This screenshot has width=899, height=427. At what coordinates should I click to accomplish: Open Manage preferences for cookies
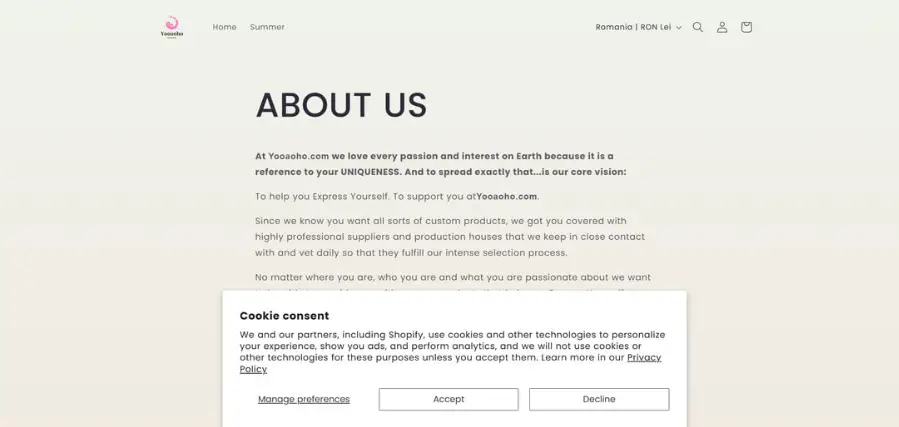pyautogui.click(x=304, y=399)
